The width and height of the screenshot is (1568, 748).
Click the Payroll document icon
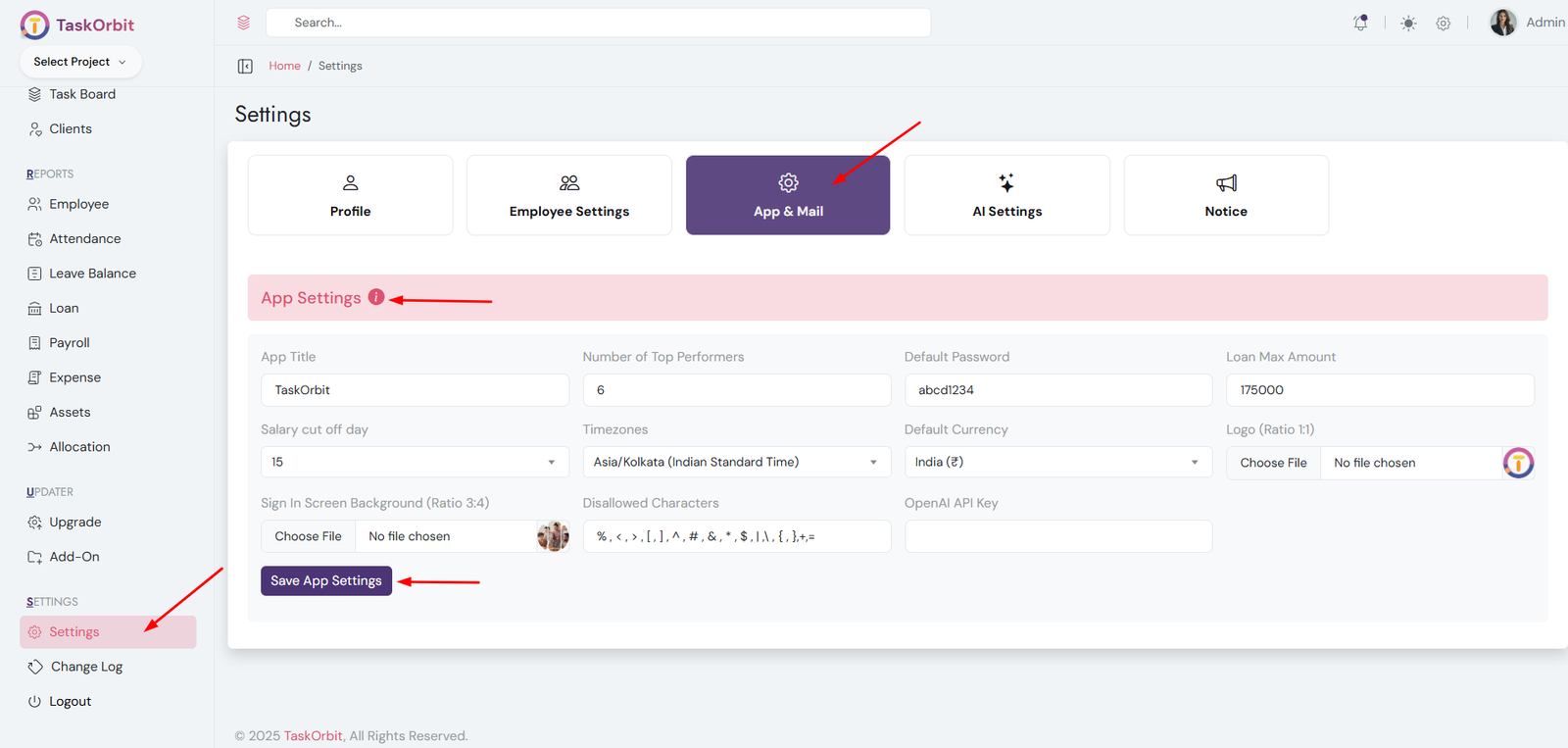(x=35, y=343)
